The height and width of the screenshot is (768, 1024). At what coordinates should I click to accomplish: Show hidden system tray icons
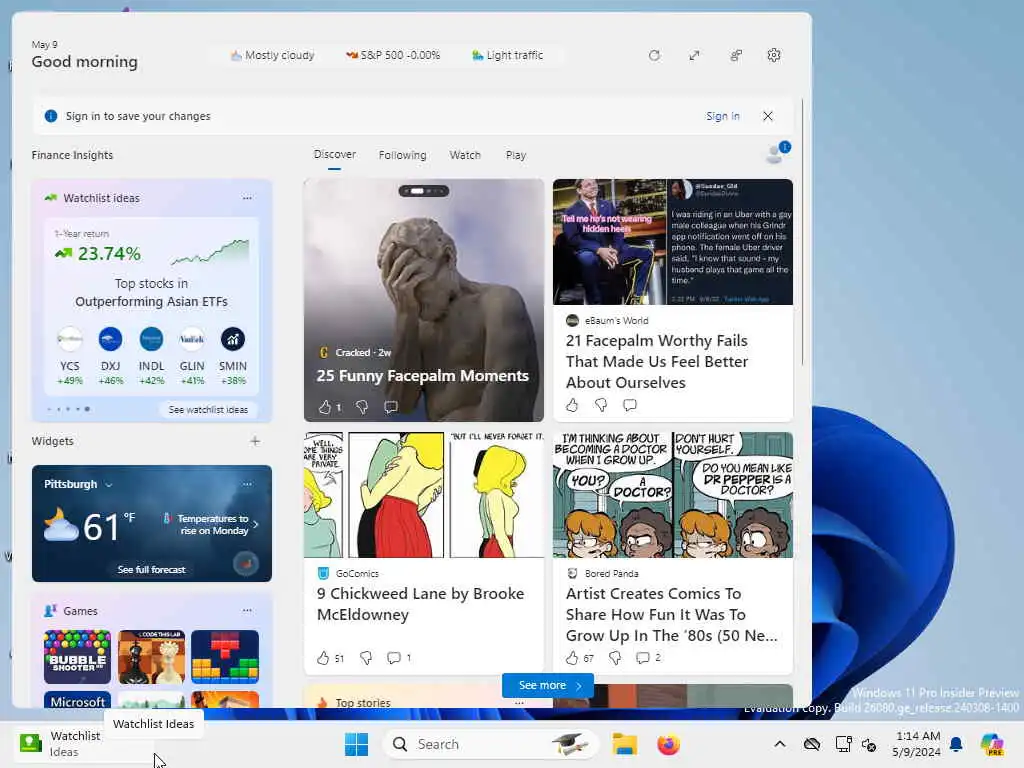(780, 744)
